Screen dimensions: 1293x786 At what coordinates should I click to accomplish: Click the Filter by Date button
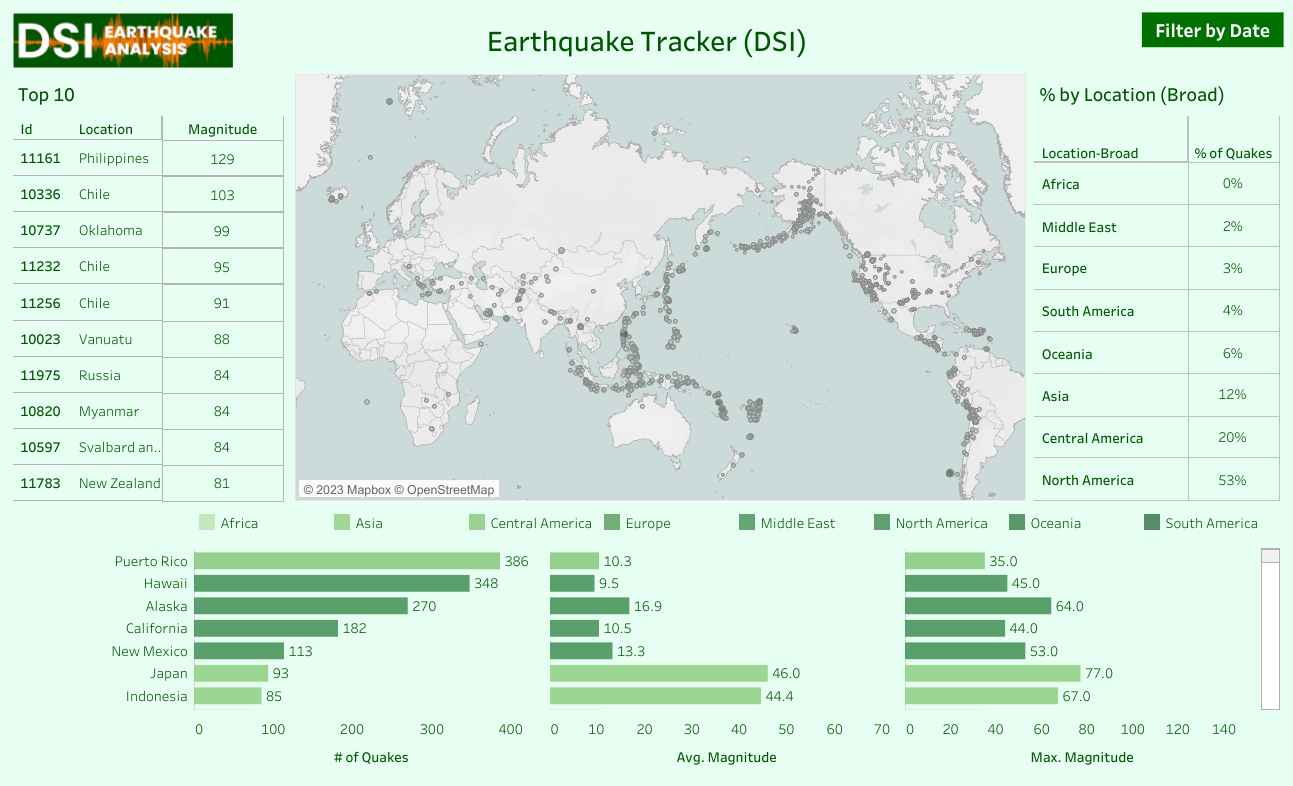(x=1211, y=31)
